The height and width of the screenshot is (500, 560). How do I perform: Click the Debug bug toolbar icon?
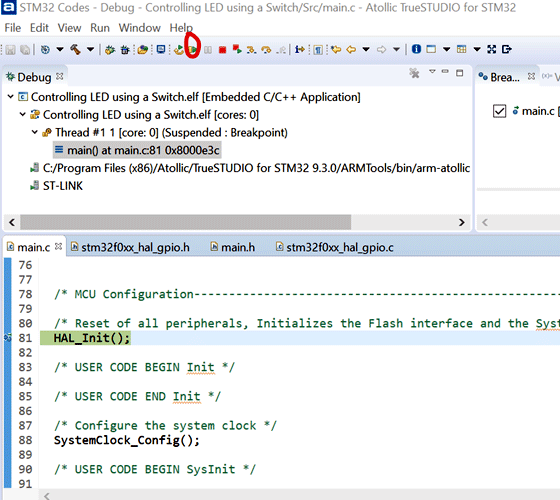125,49
